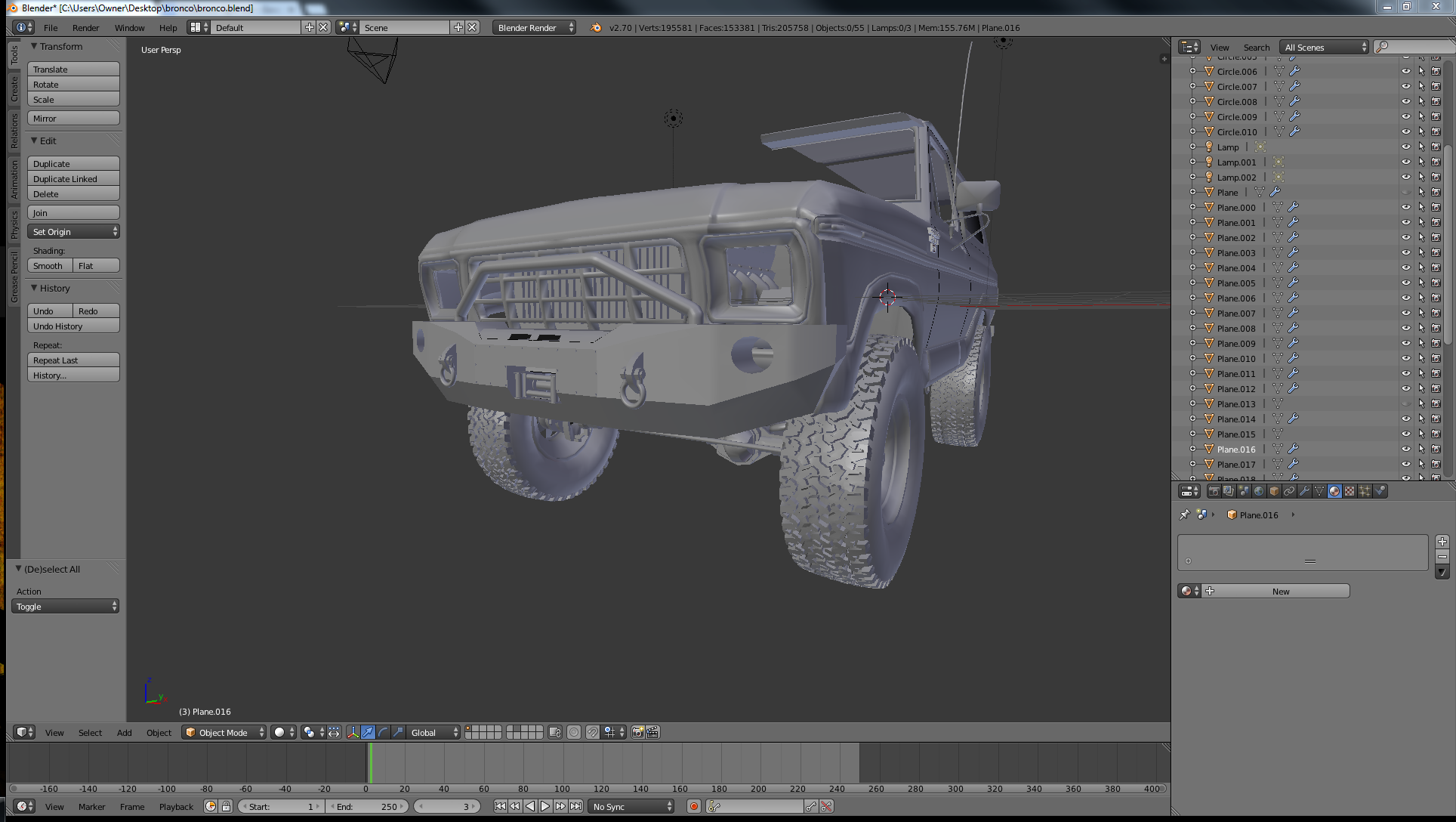1456x822 pixels.
Task: Click the mesh data icon beside Plane.013
Action: click(1278, 403)
